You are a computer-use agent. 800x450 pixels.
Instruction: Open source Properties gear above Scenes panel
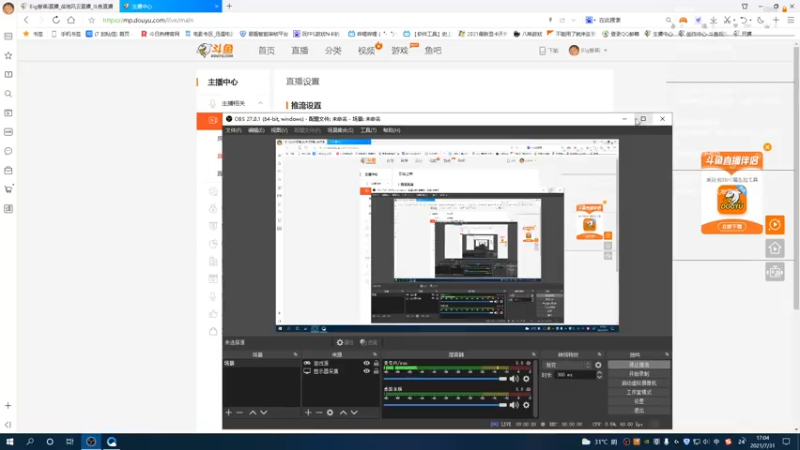coord(344,342)
